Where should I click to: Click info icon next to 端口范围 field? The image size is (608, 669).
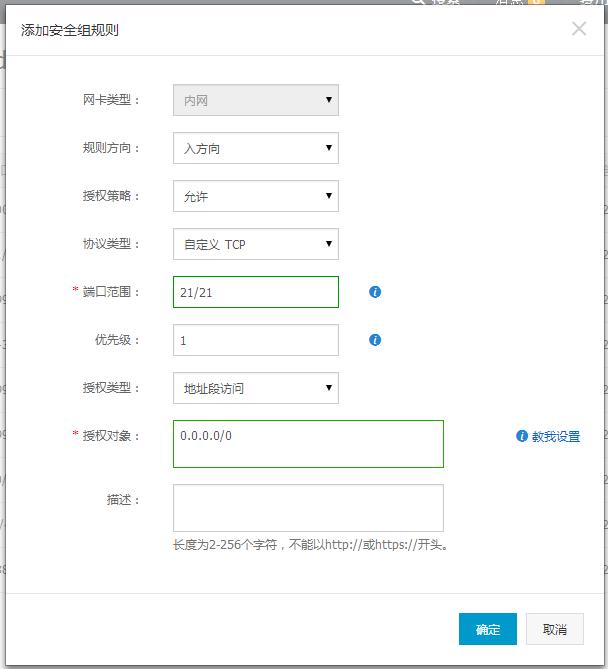coord(375,292)
